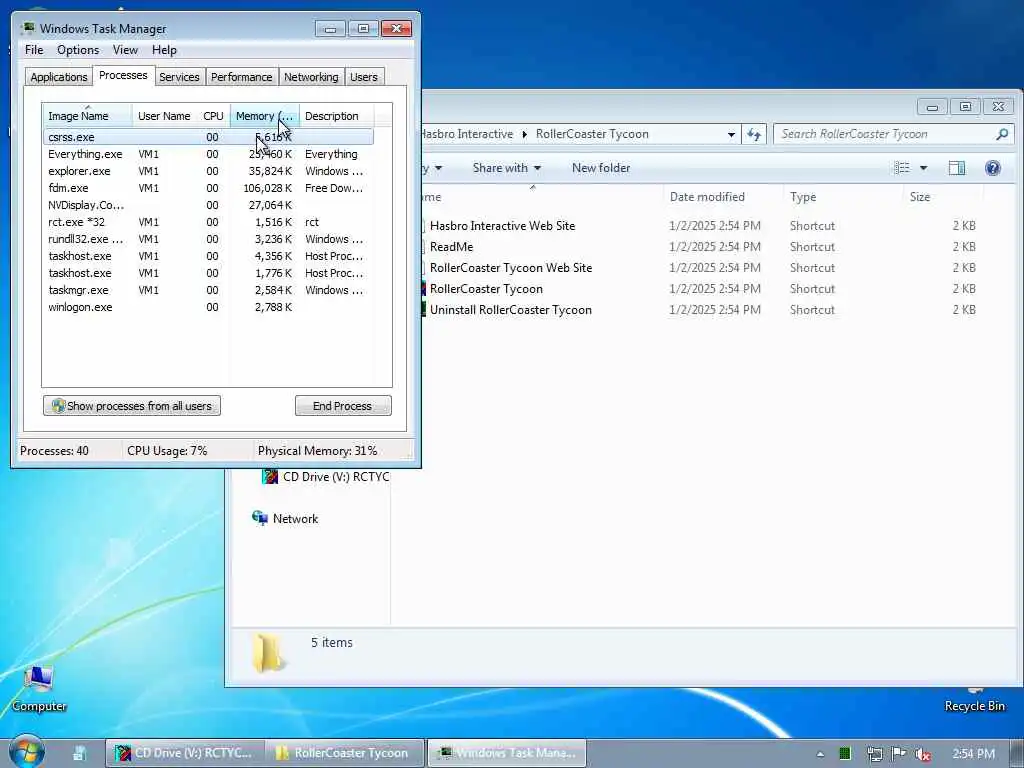Image resolution: width=1024 pixels, height=768 pixels.
Task: Select CD Drive (V:) in the navigation pane
Action: [x=326, y=477]
